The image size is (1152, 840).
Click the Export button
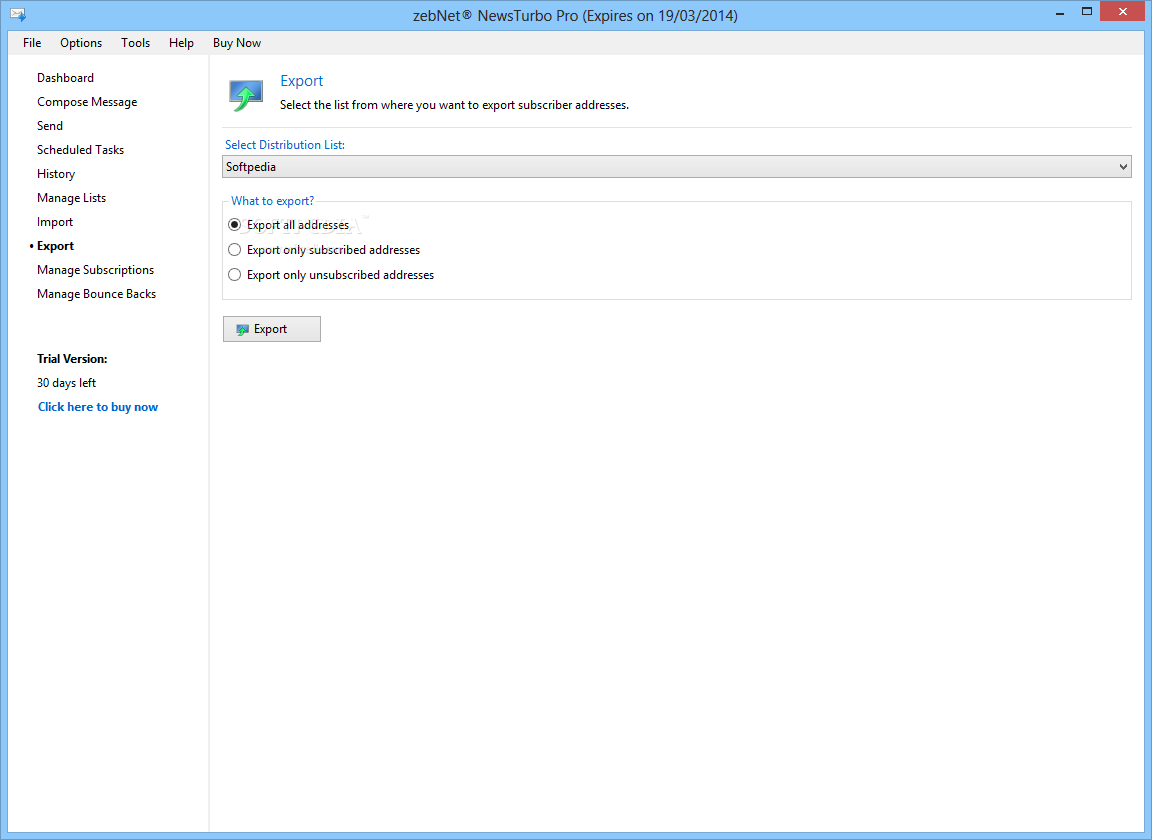pos(272,329)
